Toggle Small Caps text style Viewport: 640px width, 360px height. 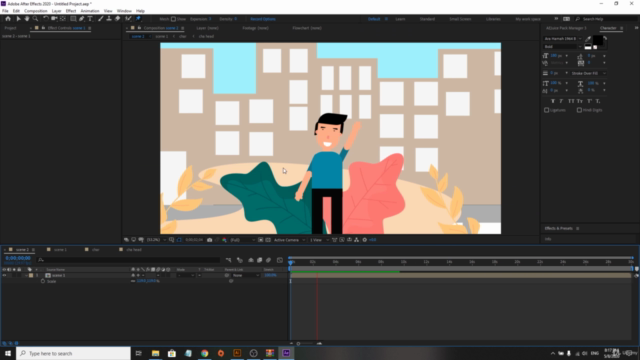pos(580,101)
